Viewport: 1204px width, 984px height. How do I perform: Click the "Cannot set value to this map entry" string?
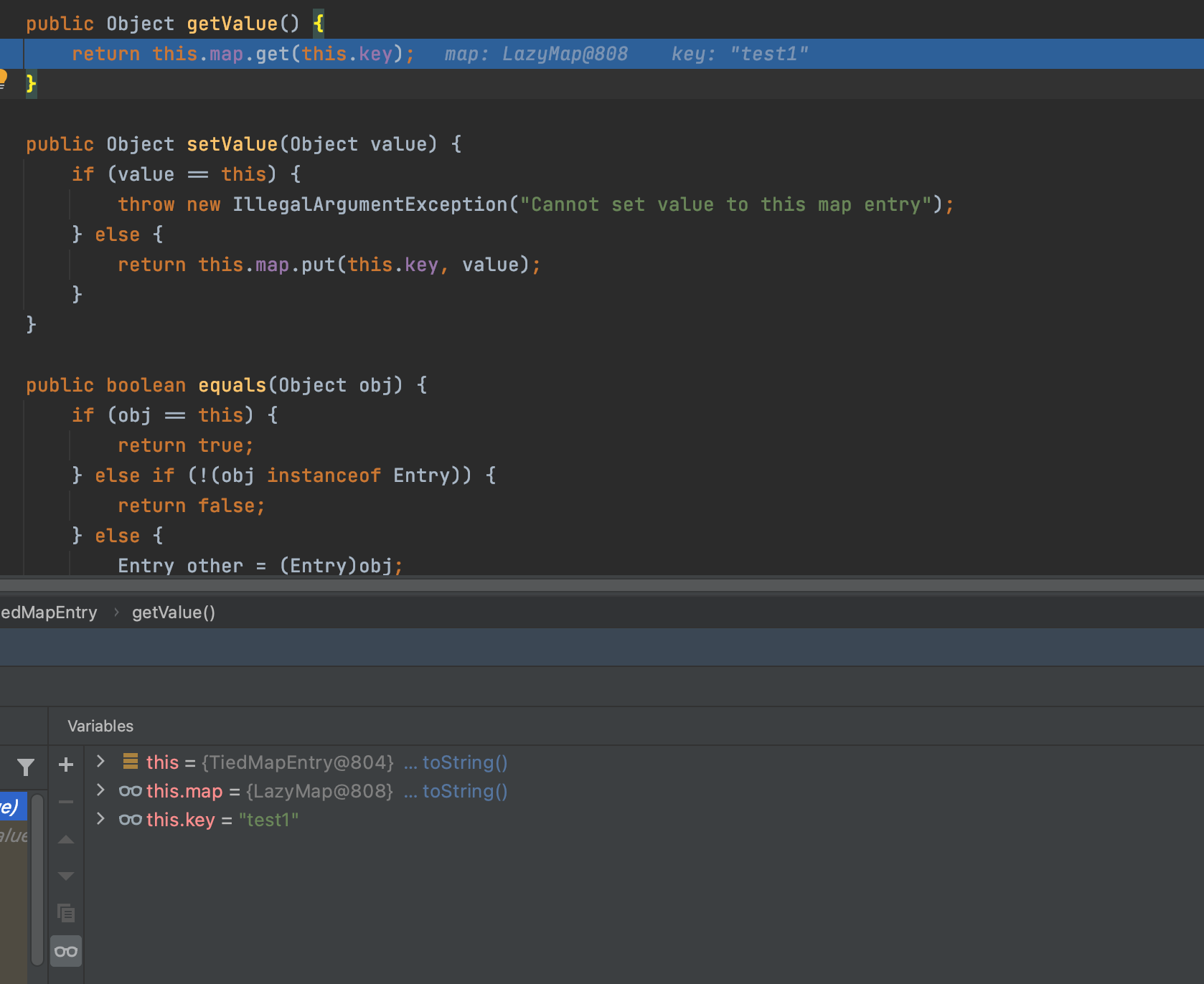click(x=725, y=204)
